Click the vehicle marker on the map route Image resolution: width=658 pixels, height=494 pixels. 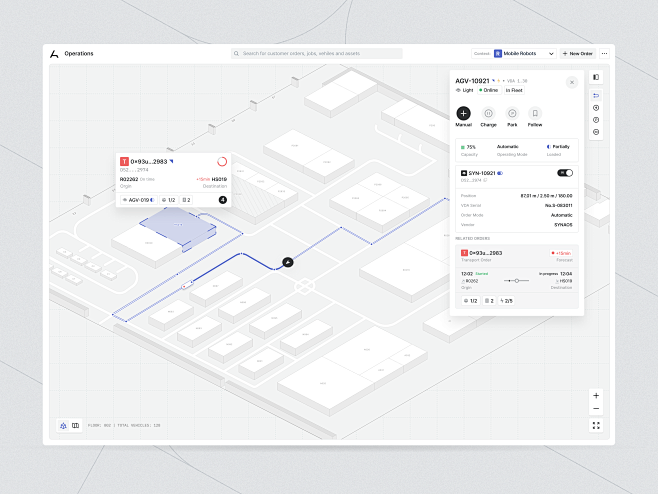tap(287, 262)
